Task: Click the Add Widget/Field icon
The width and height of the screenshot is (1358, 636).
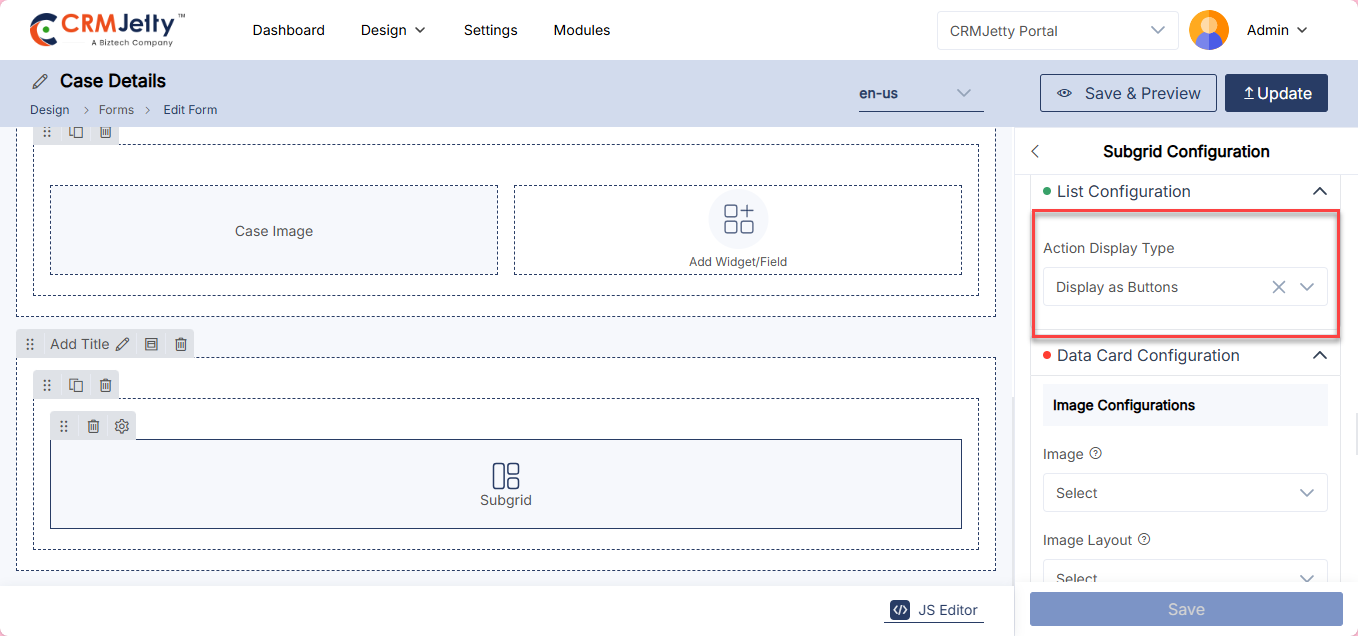Action: (x=738, y=219)
